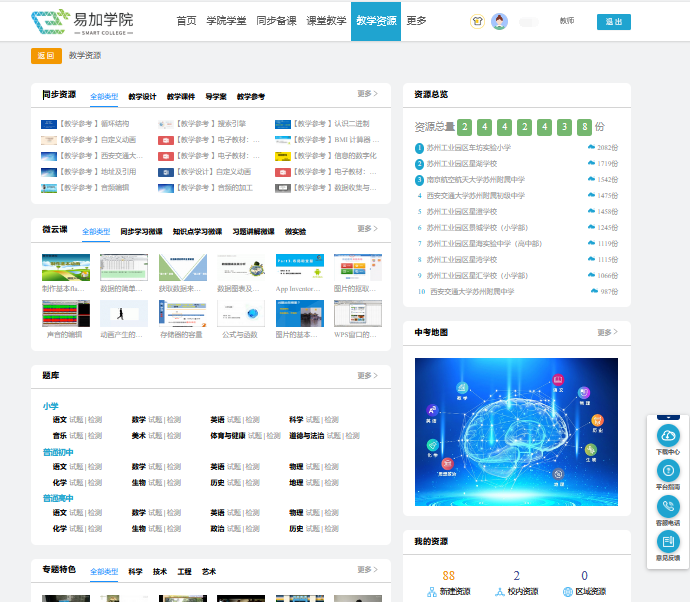Click the orange 返回 button
Viewport: 690px width, 602px height.
(46, 56)
